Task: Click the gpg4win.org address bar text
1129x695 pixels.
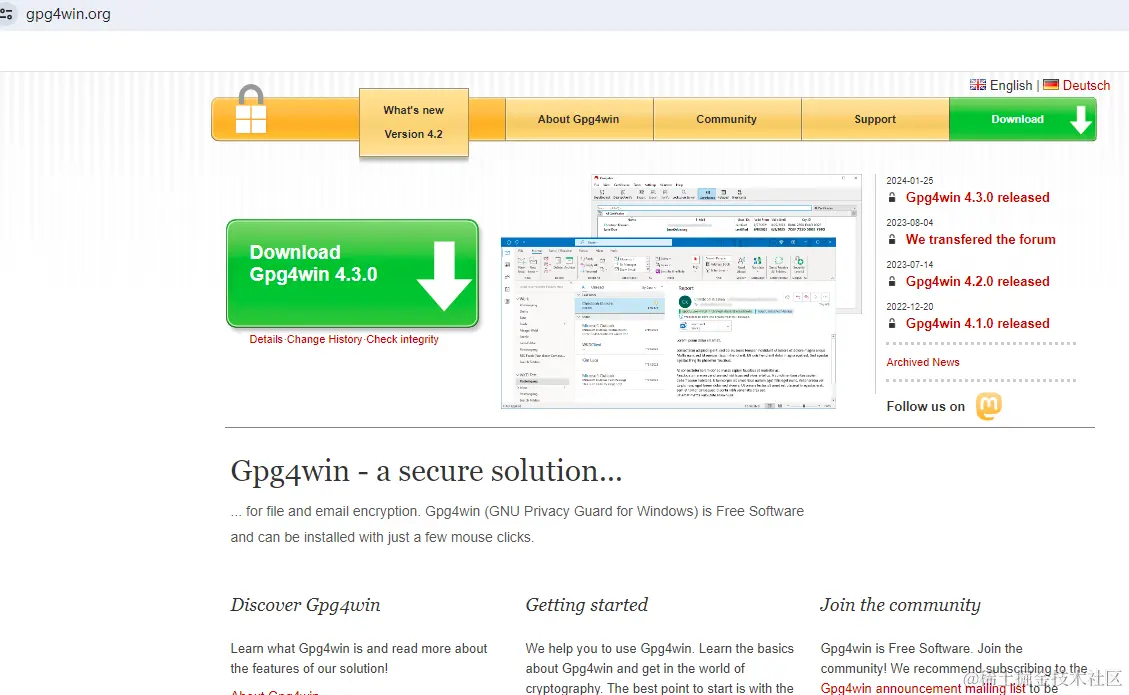Action: click(68, 14)
